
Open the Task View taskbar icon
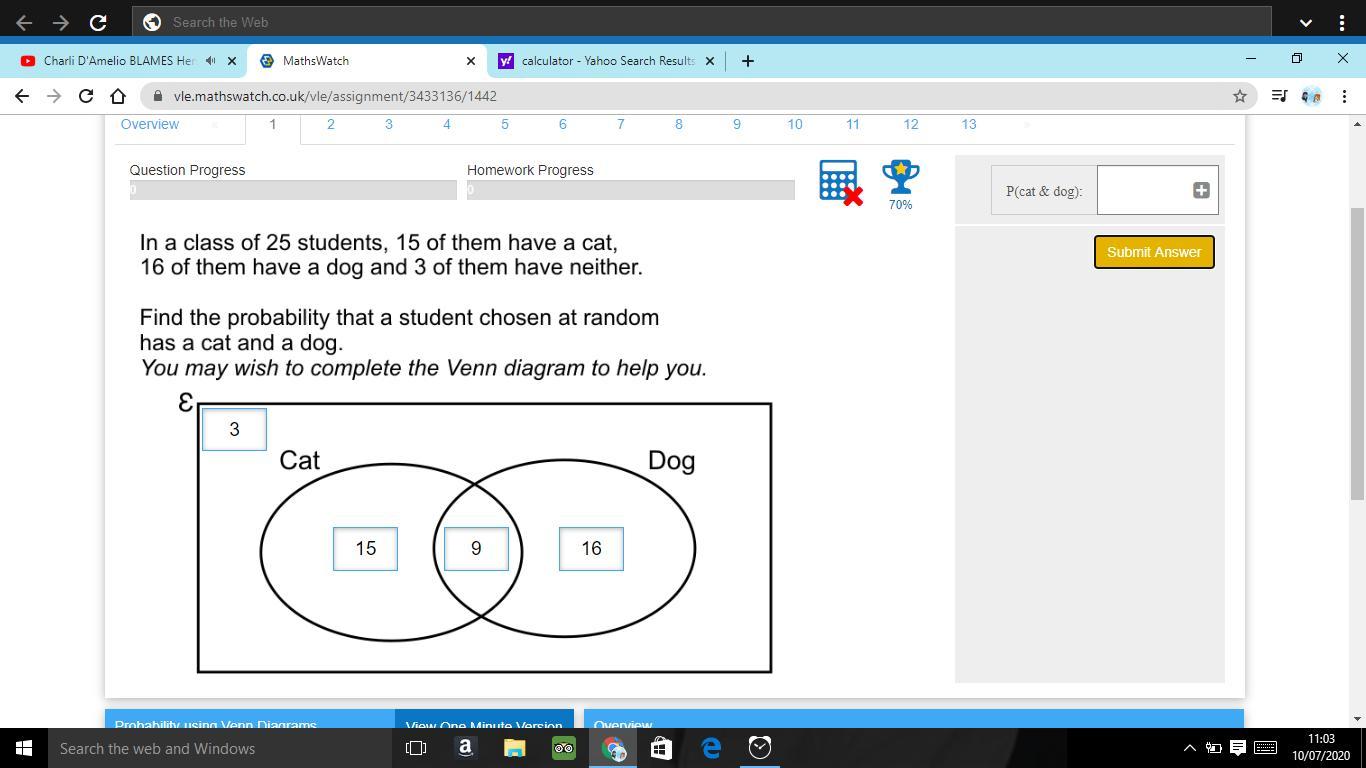point(416,748)
